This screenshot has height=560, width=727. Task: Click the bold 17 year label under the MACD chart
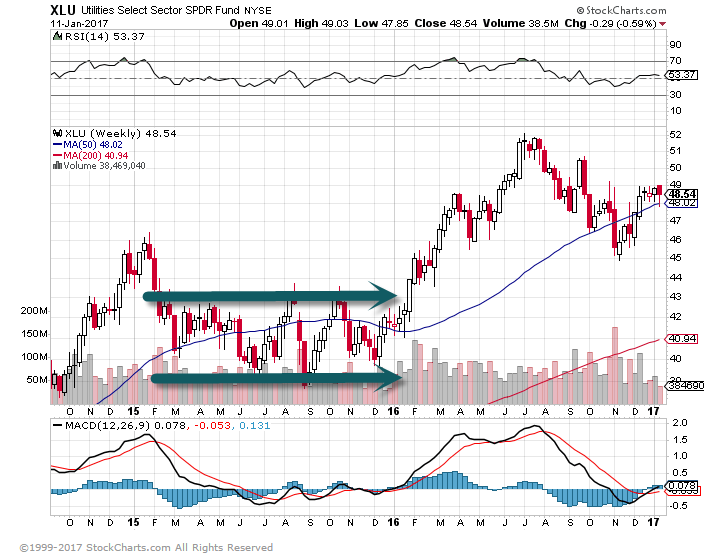tap(653, 522)
